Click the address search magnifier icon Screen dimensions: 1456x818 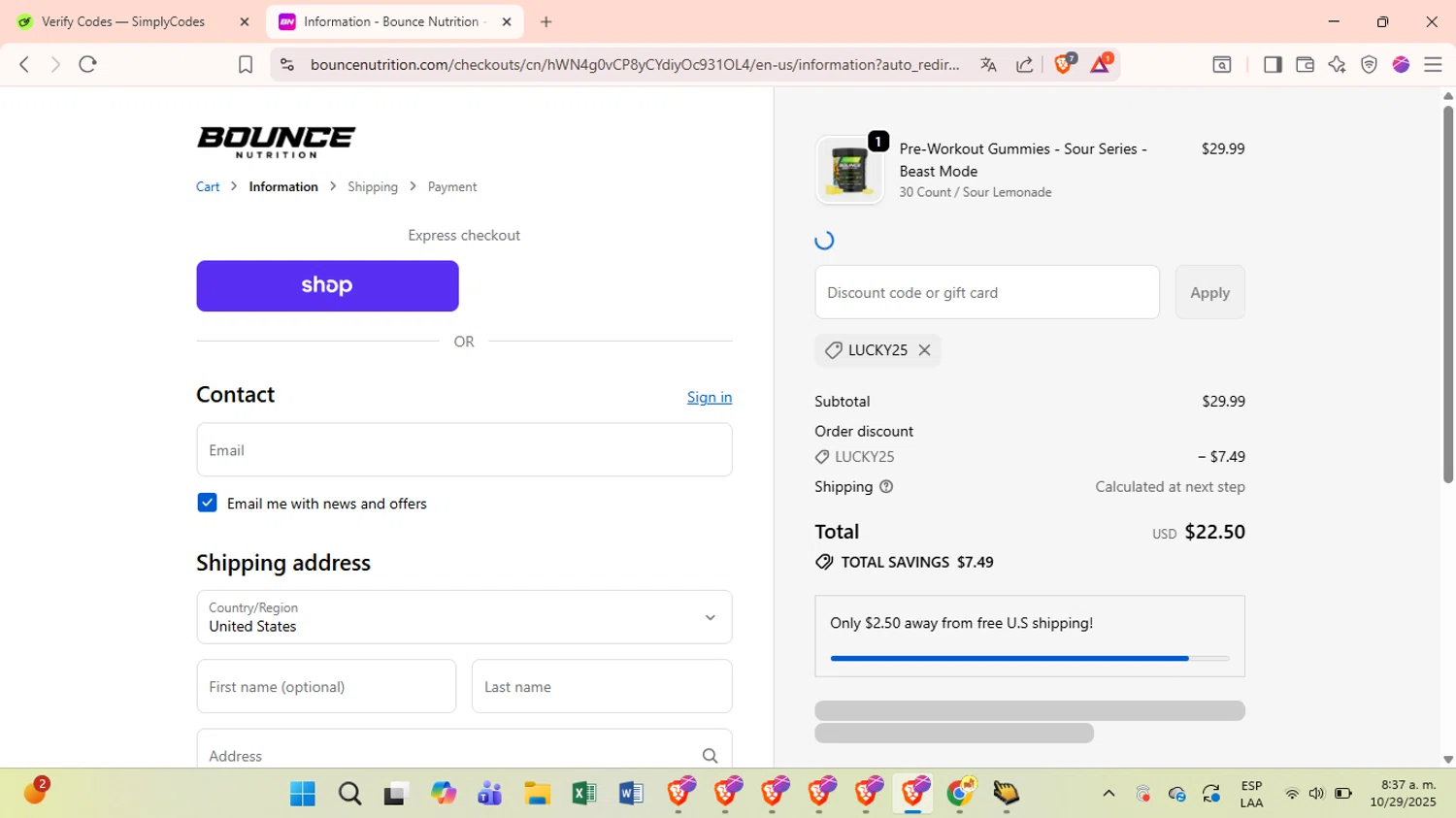tap(710, 756)
